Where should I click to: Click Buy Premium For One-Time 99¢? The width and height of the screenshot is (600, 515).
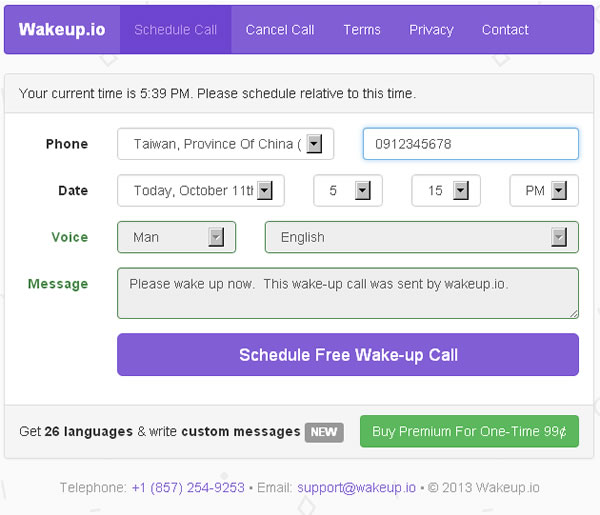pos(469,432)
